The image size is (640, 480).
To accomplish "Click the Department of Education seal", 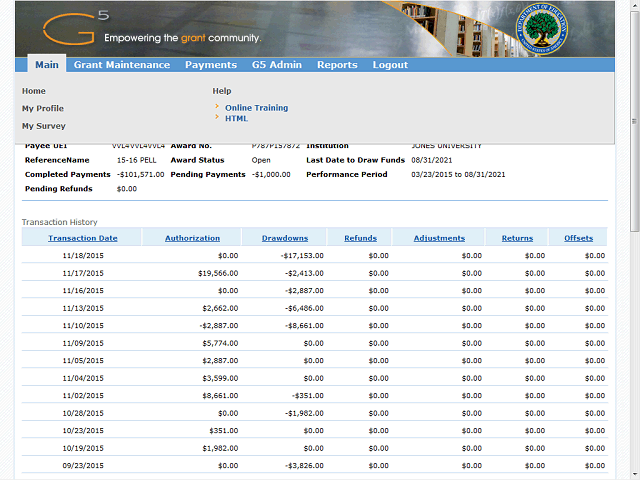I will point(542,28).
